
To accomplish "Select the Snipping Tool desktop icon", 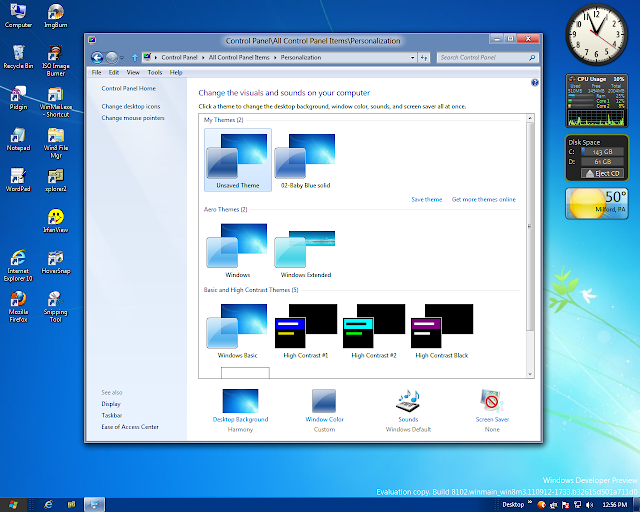I will (x=56, y=307).
